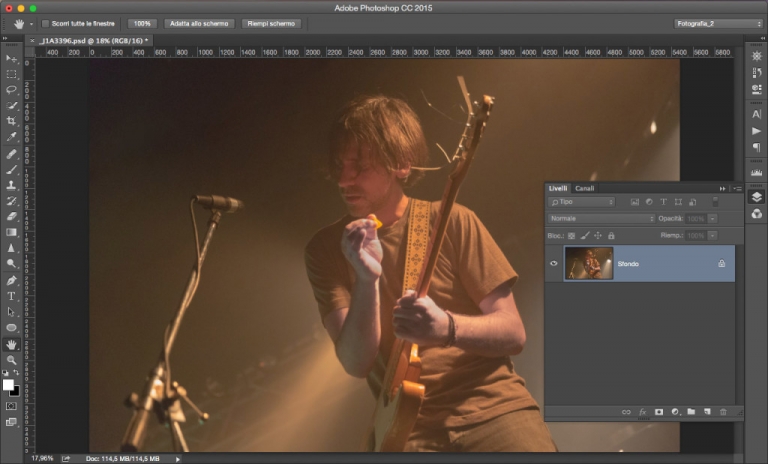Click the lock all icon

pos(611,236)
